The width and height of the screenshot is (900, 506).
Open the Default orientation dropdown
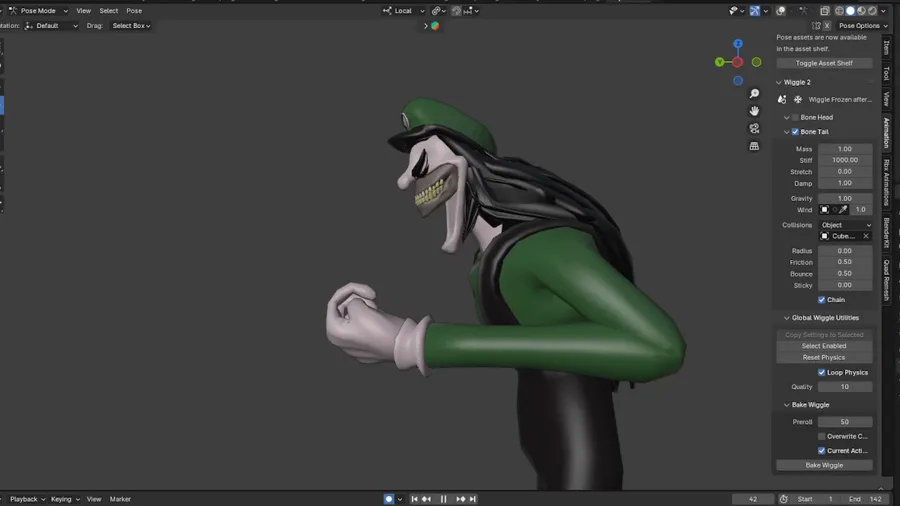click(x=52, y=26)
